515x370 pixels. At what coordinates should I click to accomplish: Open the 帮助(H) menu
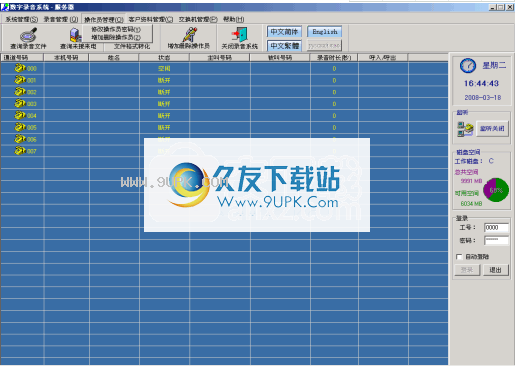pyautogui.click(x=233, y=19)
